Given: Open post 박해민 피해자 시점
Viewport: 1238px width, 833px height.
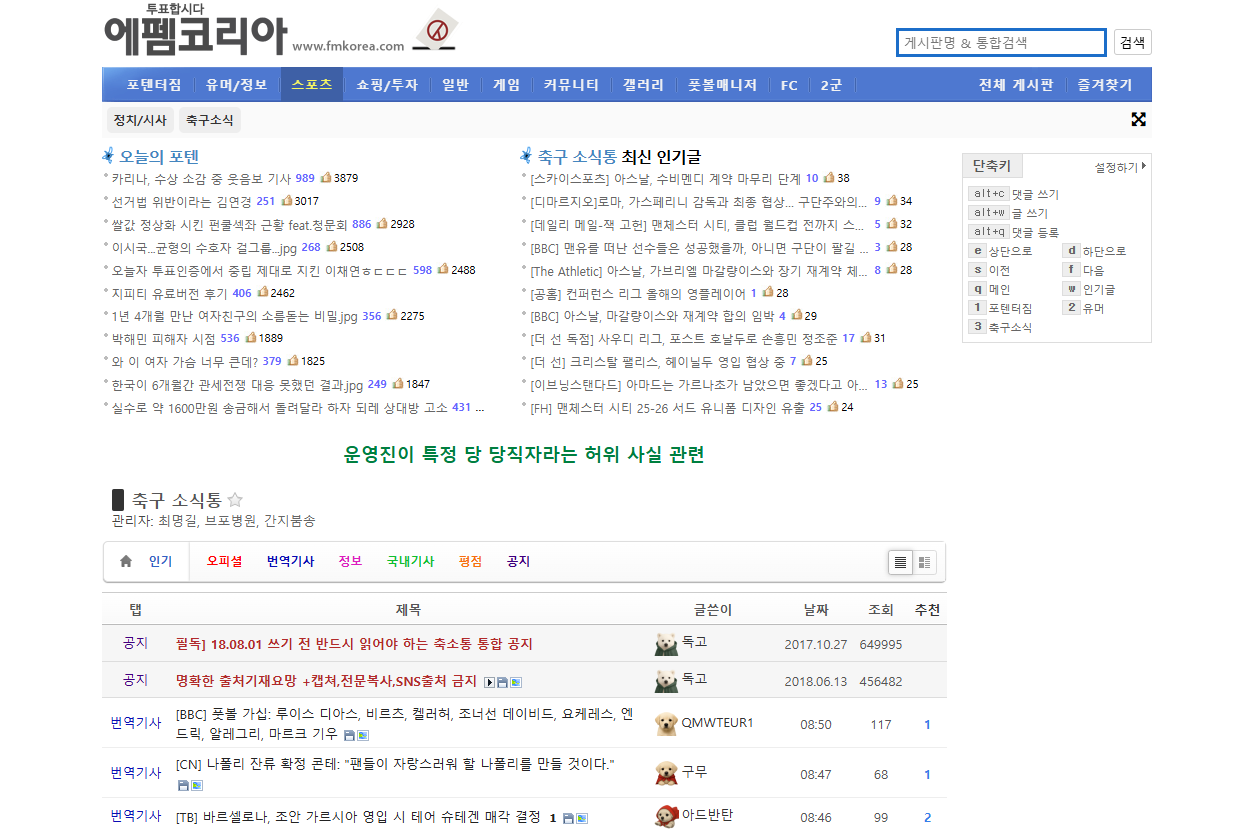Looking at the screenshot, I should pyautogui.click(x=163, y=339).
